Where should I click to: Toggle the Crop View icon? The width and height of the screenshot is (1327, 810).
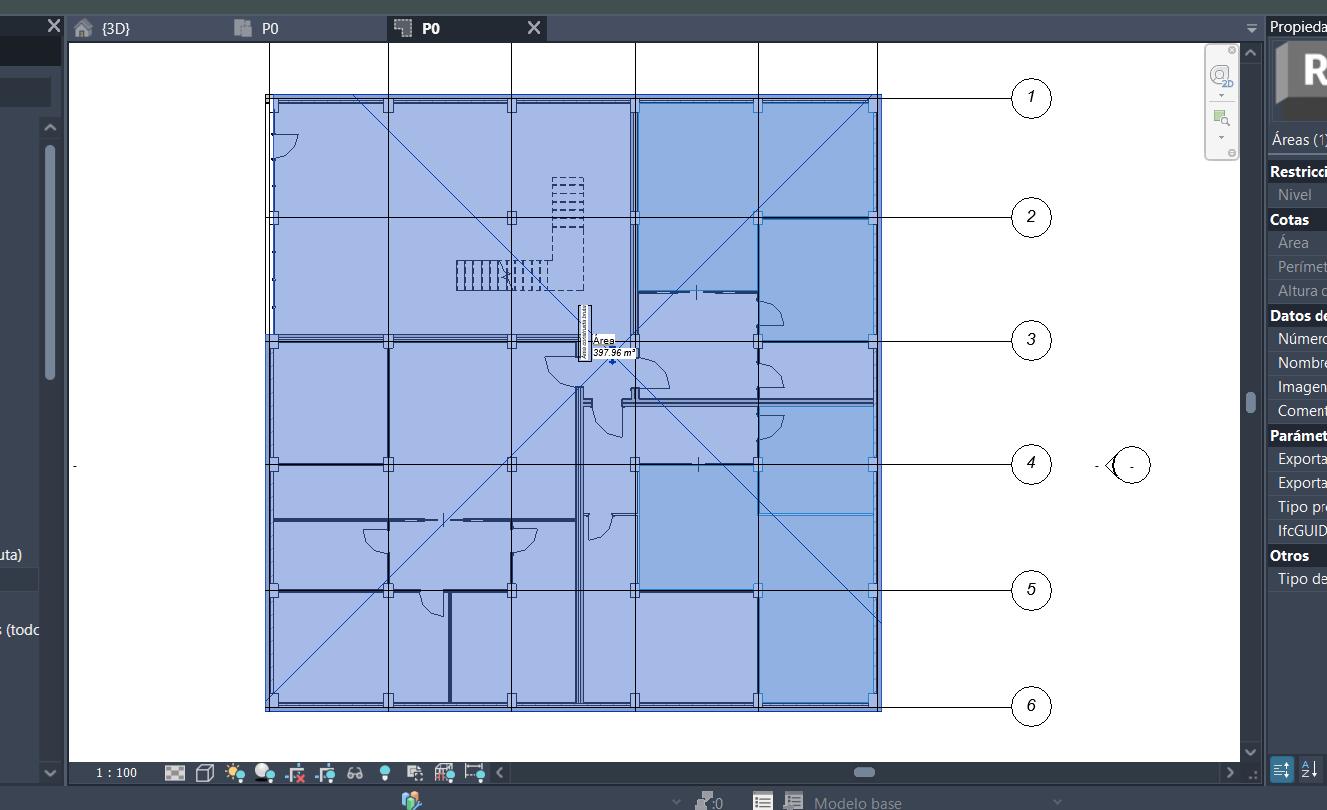coord(295,772)
